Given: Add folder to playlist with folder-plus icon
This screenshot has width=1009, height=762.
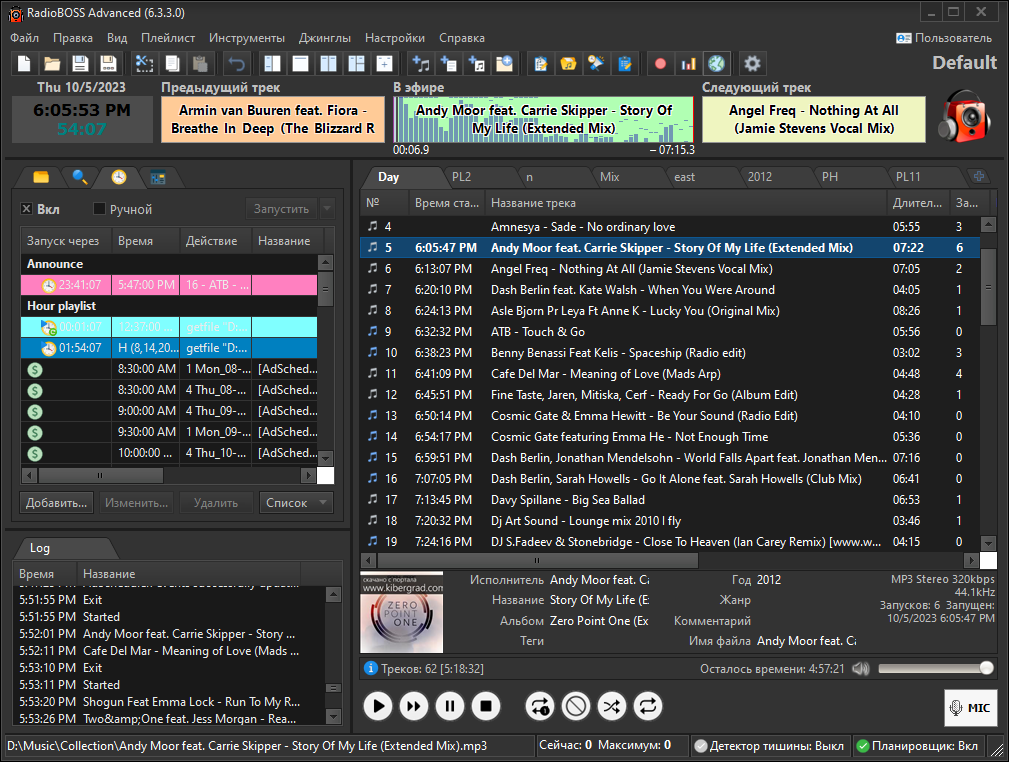Looking at the screenshot, I should point(504,64).
